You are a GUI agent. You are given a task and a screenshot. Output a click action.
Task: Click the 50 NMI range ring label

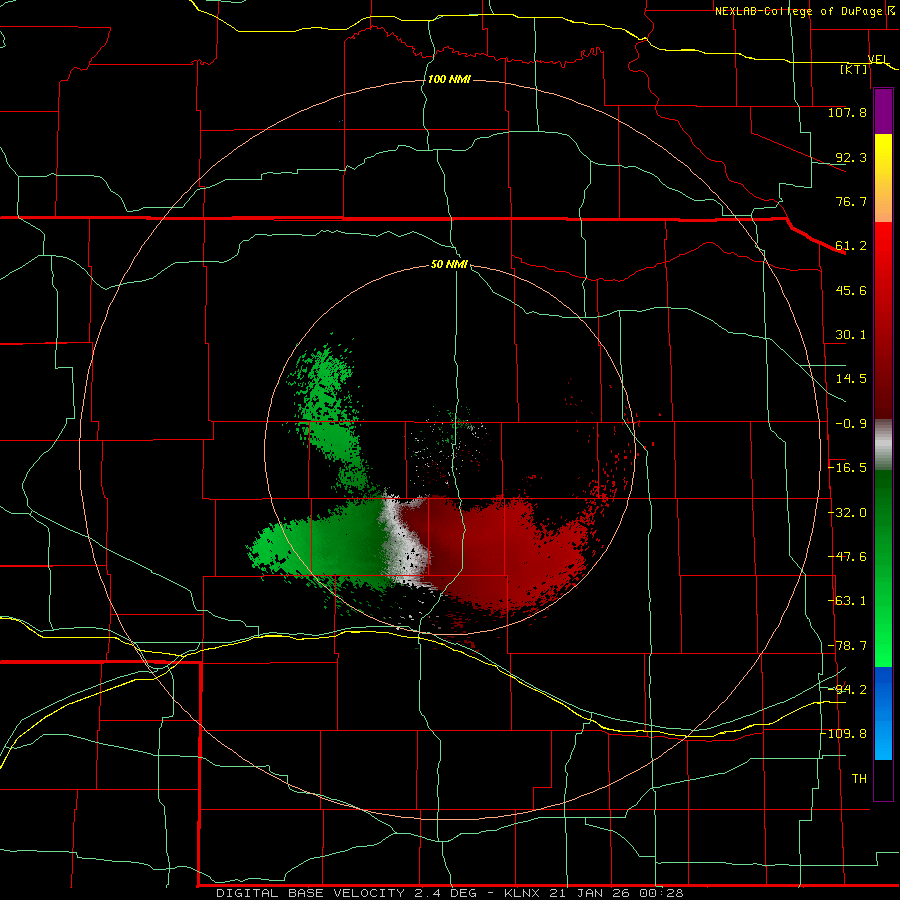coord(449,265)
